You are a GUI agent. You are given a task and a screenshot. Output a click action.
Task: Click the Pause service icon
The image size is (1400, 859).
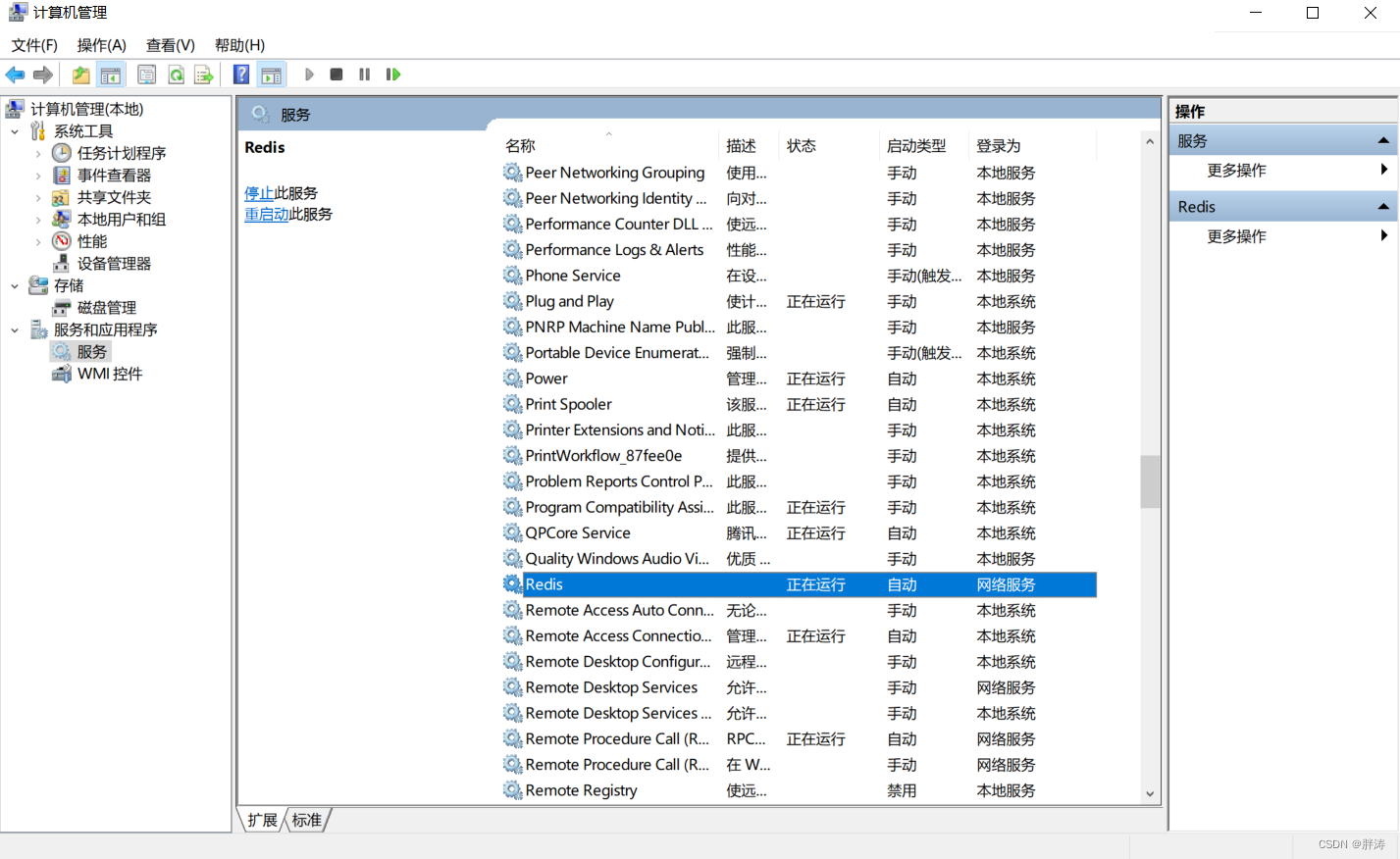point(365,75)
